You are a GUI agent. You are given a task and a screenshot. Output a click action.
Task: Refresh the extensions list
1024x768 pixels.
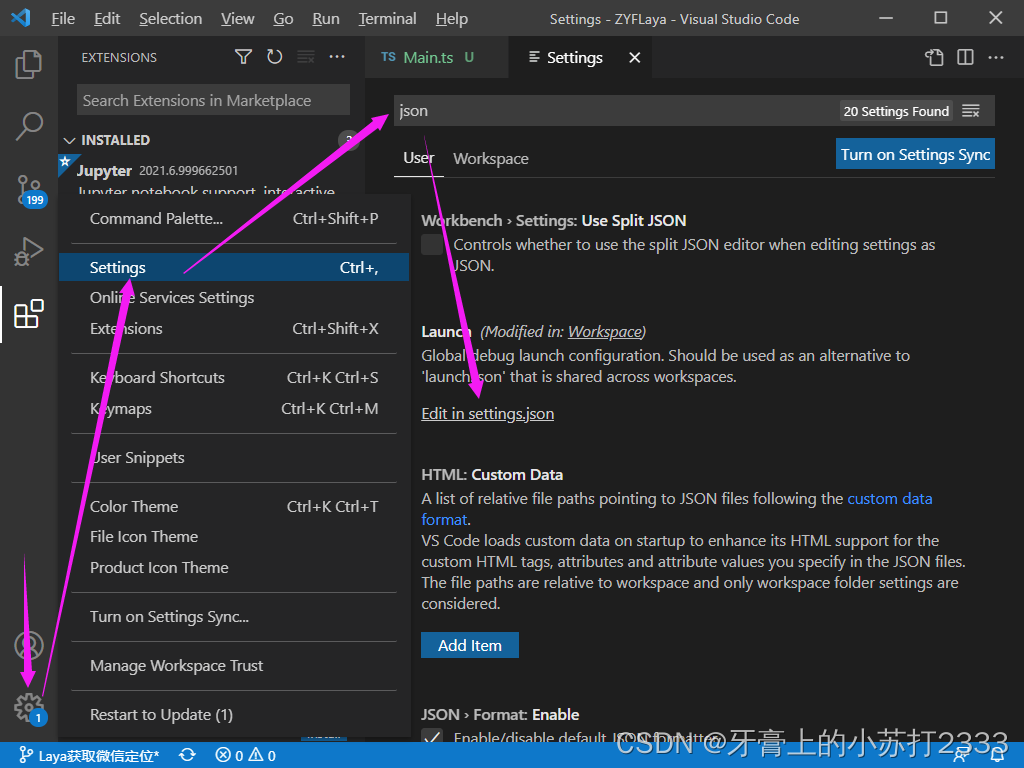pyautogui.click(x=275, y=57)
